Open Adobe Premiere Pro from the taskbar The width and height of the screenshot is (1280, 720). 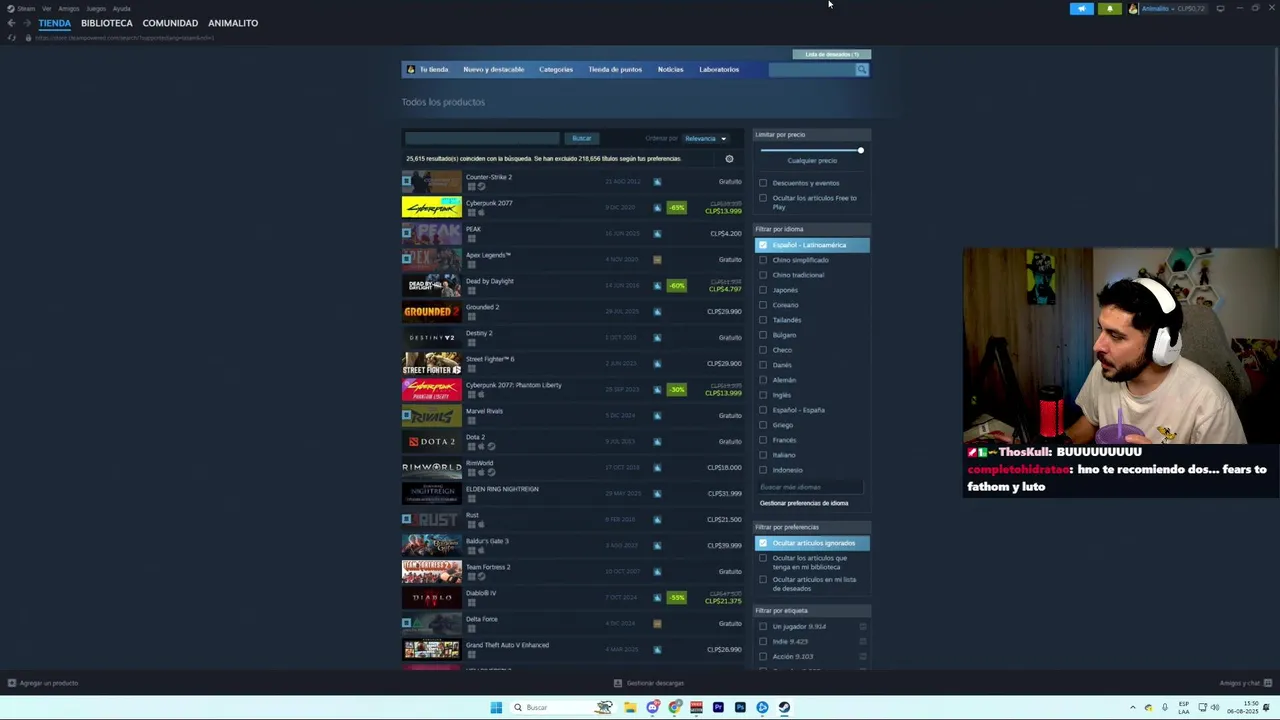718,707
